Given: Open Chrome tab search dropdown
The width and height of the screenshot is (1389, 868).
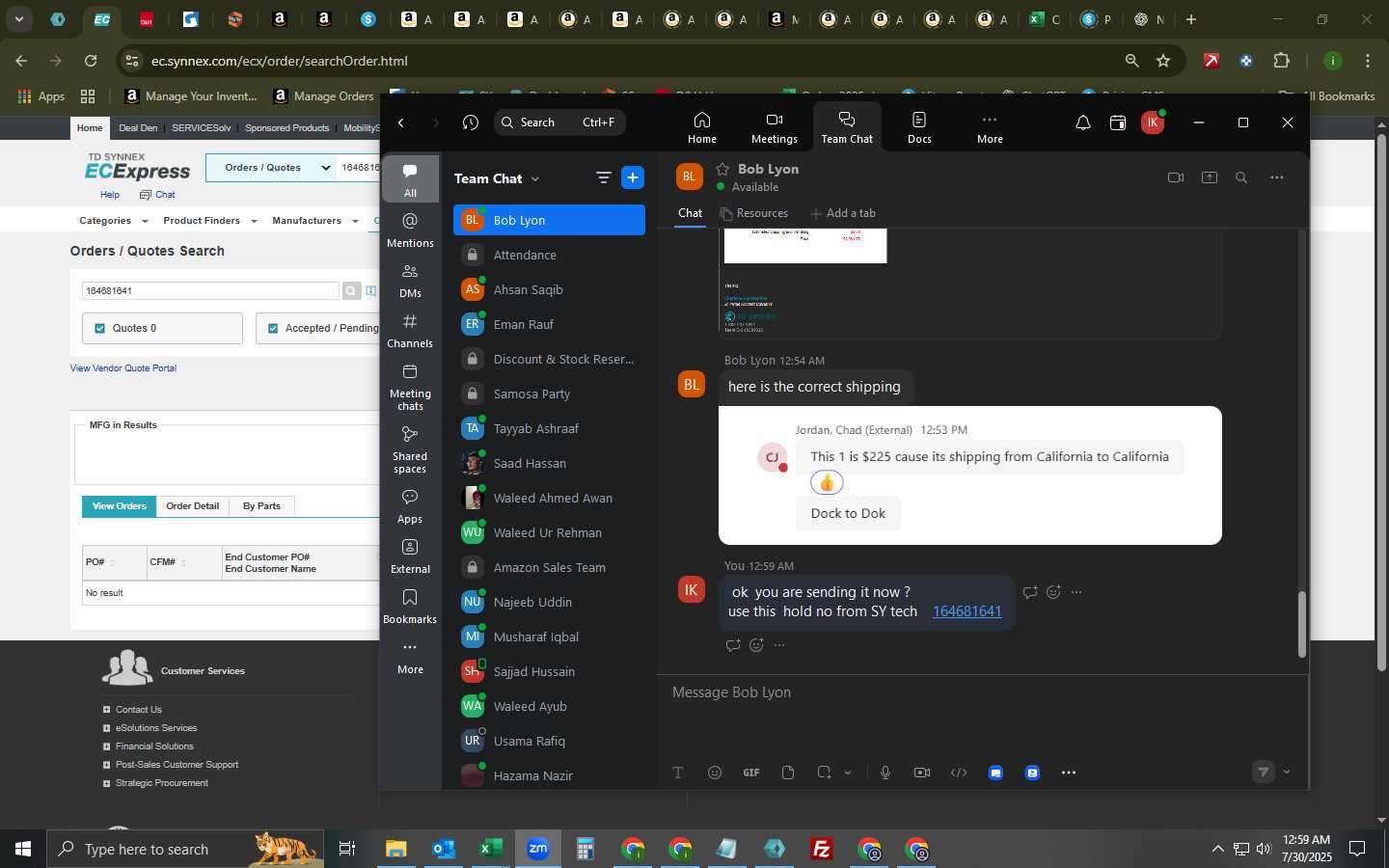Looking at the screenshot, I should click(19, 18).
